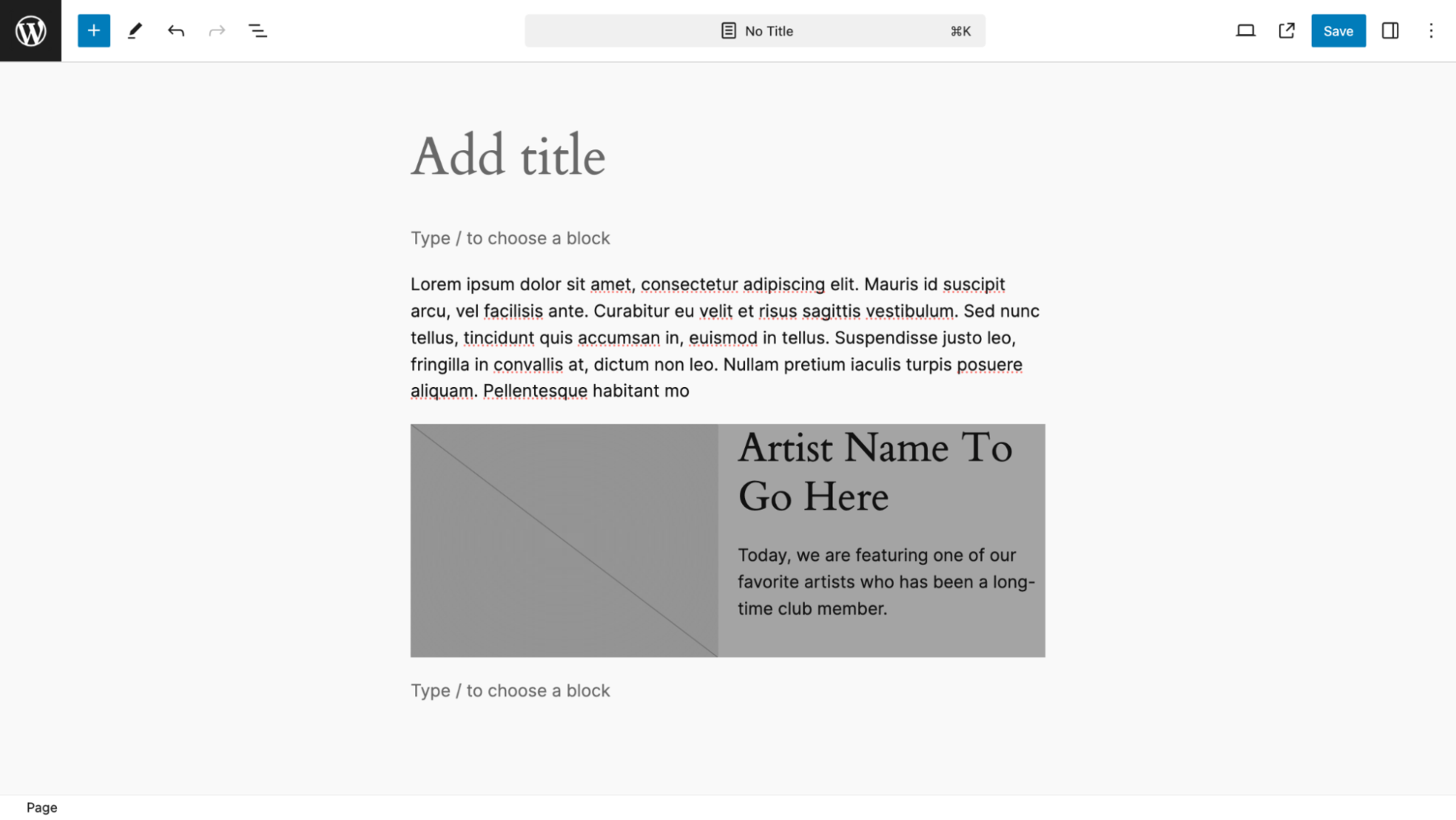Click the Add title placeholder field
The image size is (1456, 820).
tap(508, 154)
